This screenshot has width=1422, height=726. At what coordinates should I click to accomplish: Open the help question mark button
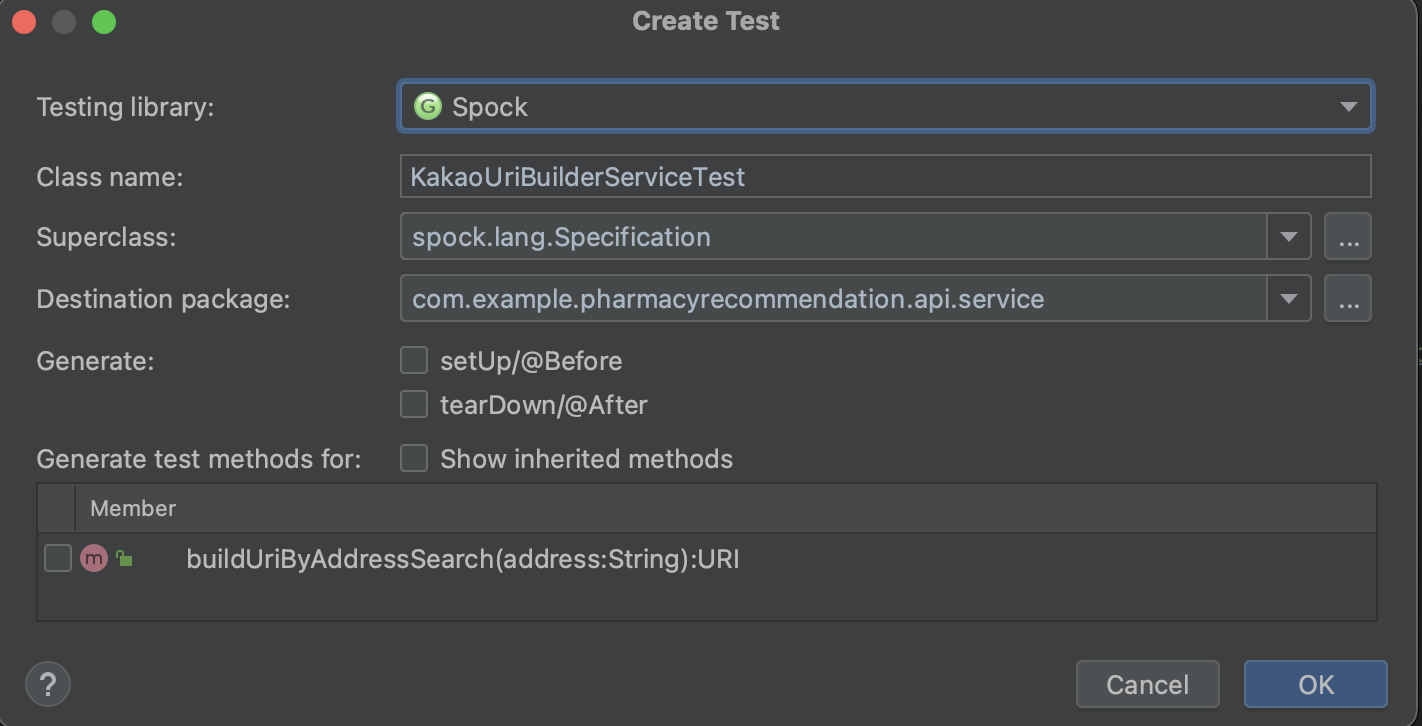coord(48,685)
